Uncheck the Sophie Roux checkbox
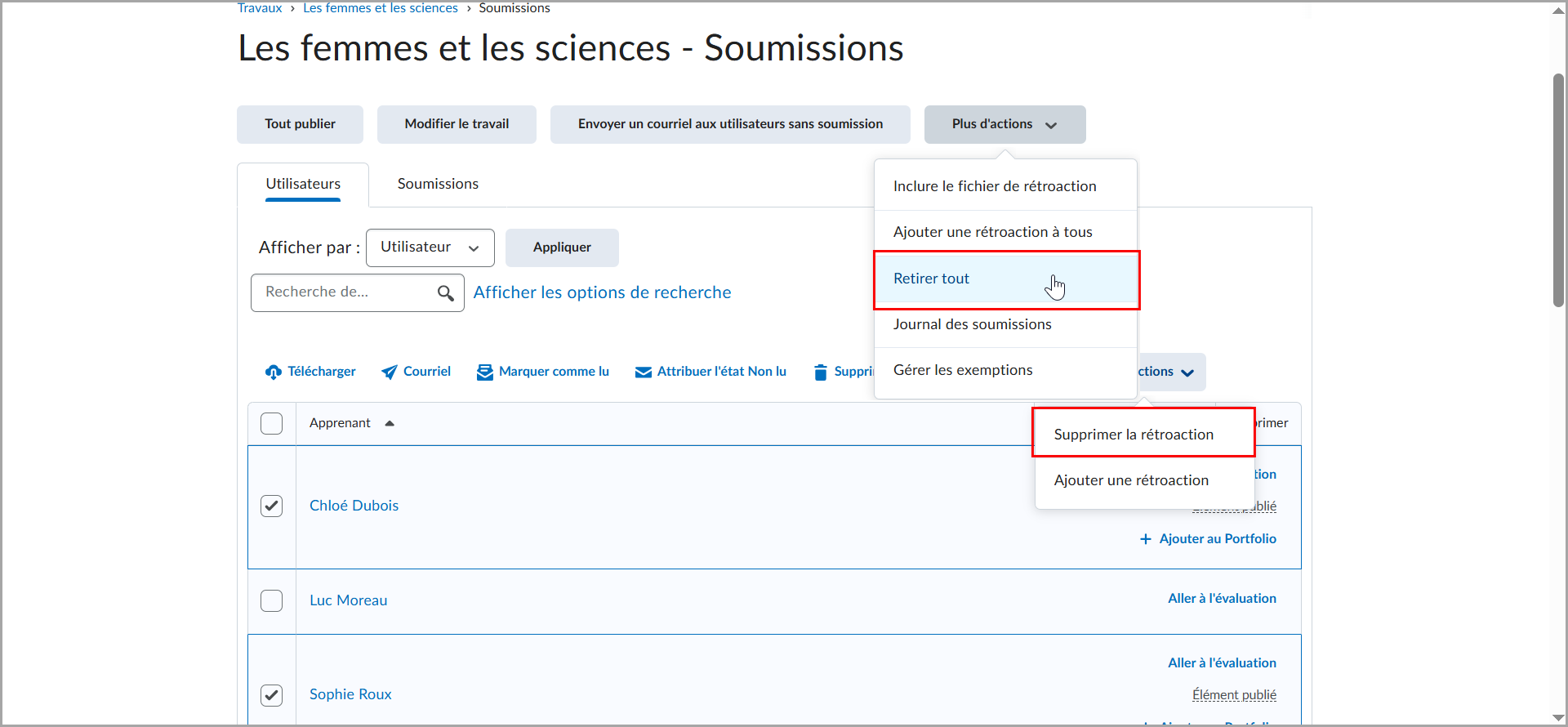This screenshot has width=1568, height=727. [271, 695]
